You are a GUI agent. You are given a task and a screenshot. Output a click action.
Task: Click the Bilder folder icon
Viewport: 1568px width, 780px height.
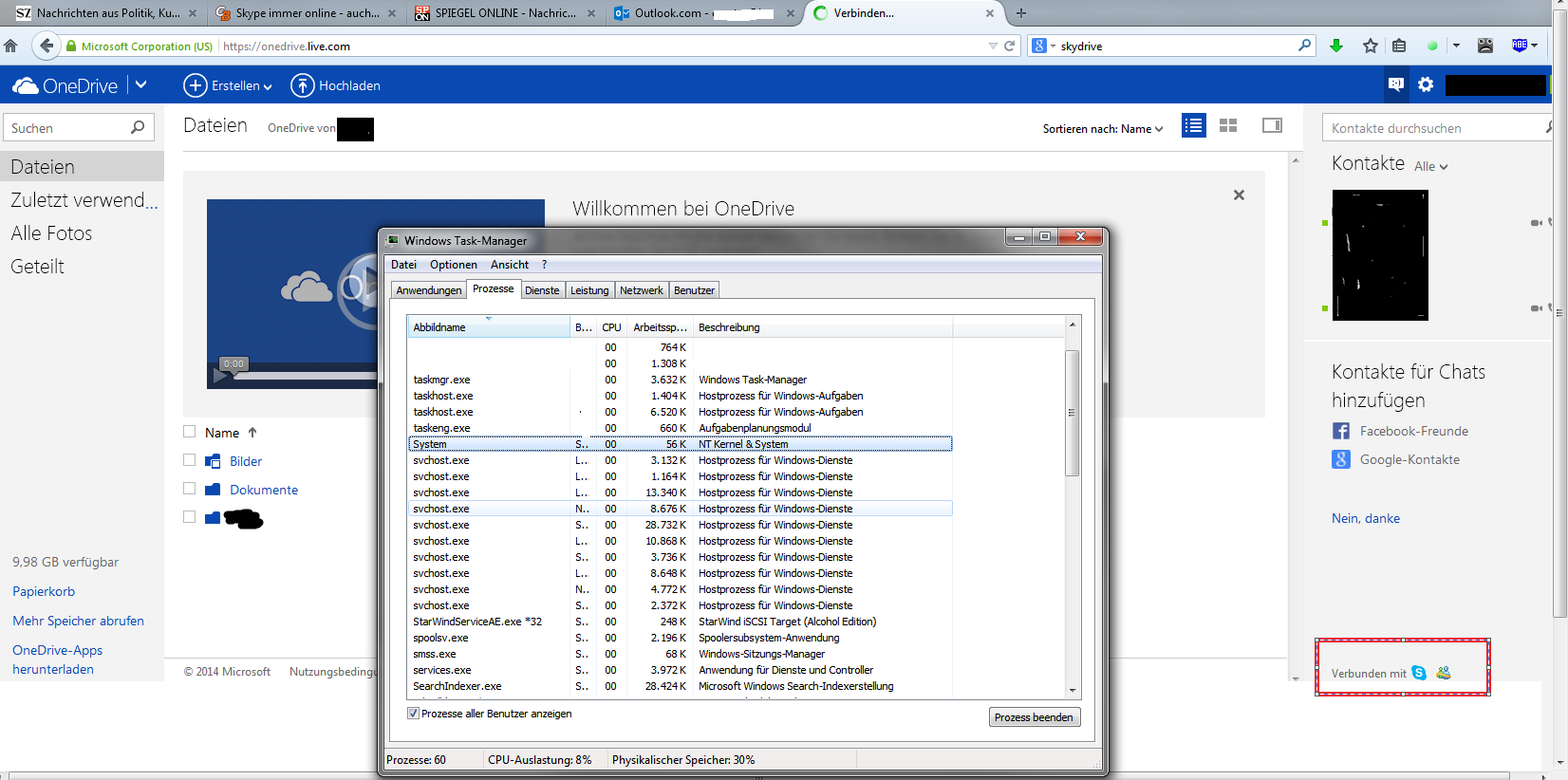click(x=213, y=461)
